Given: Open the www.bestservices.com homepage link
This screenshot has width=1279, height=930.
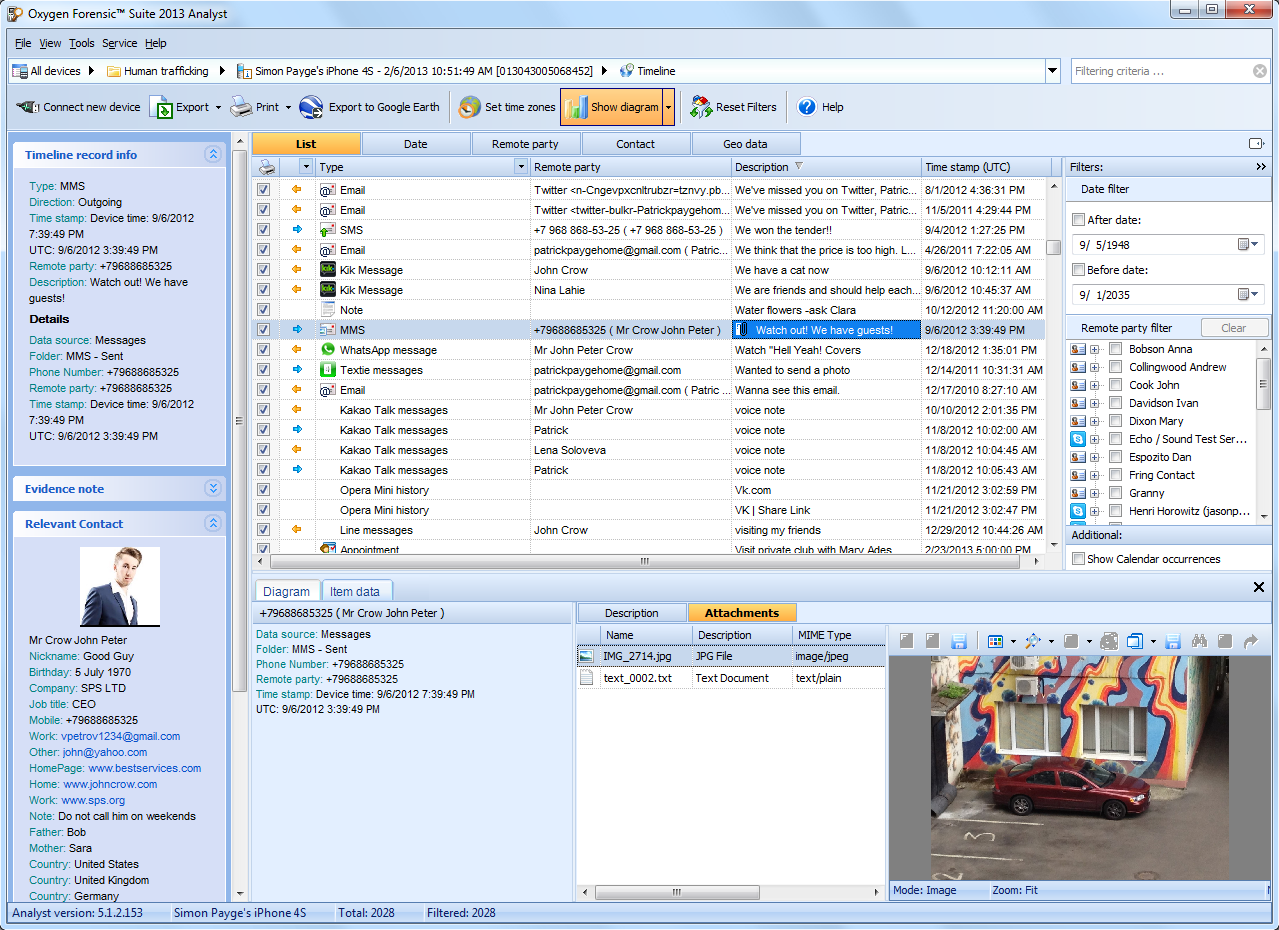Looking at the screenshot, I should click(145, 768).
